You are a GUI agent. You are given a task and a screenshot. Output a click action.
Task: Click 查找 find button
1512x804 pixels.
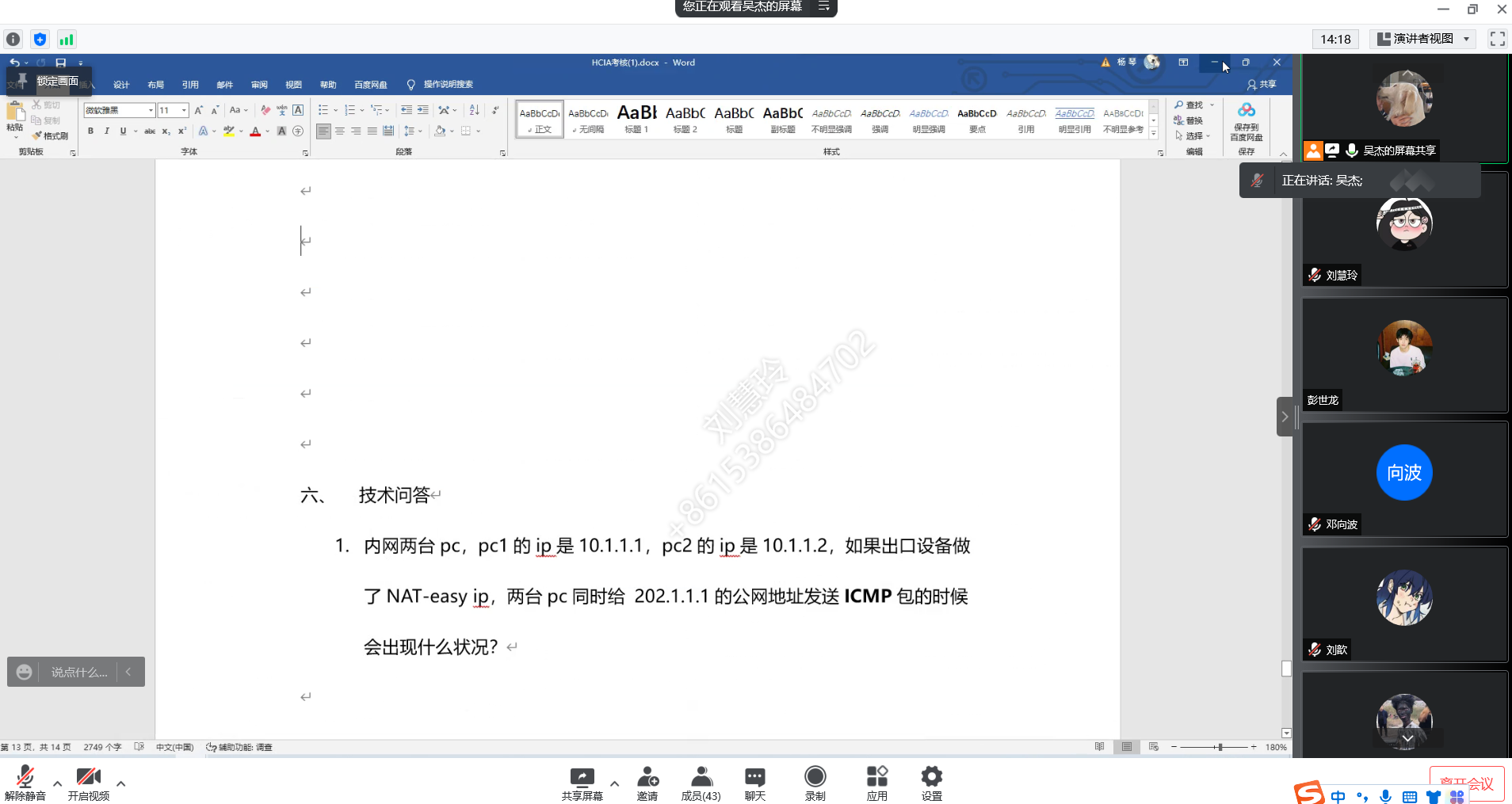pos(1189,105)
